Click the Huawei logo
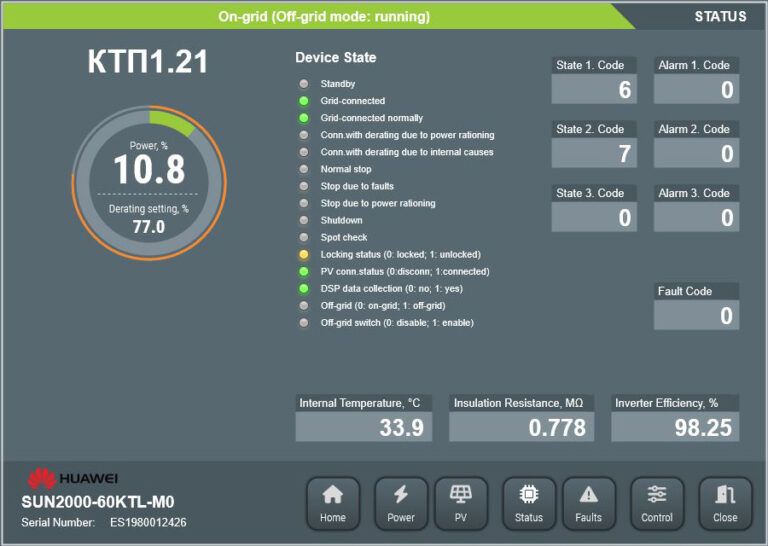Image resolution: width=768 pixels, height=546 pixels. 73,478
